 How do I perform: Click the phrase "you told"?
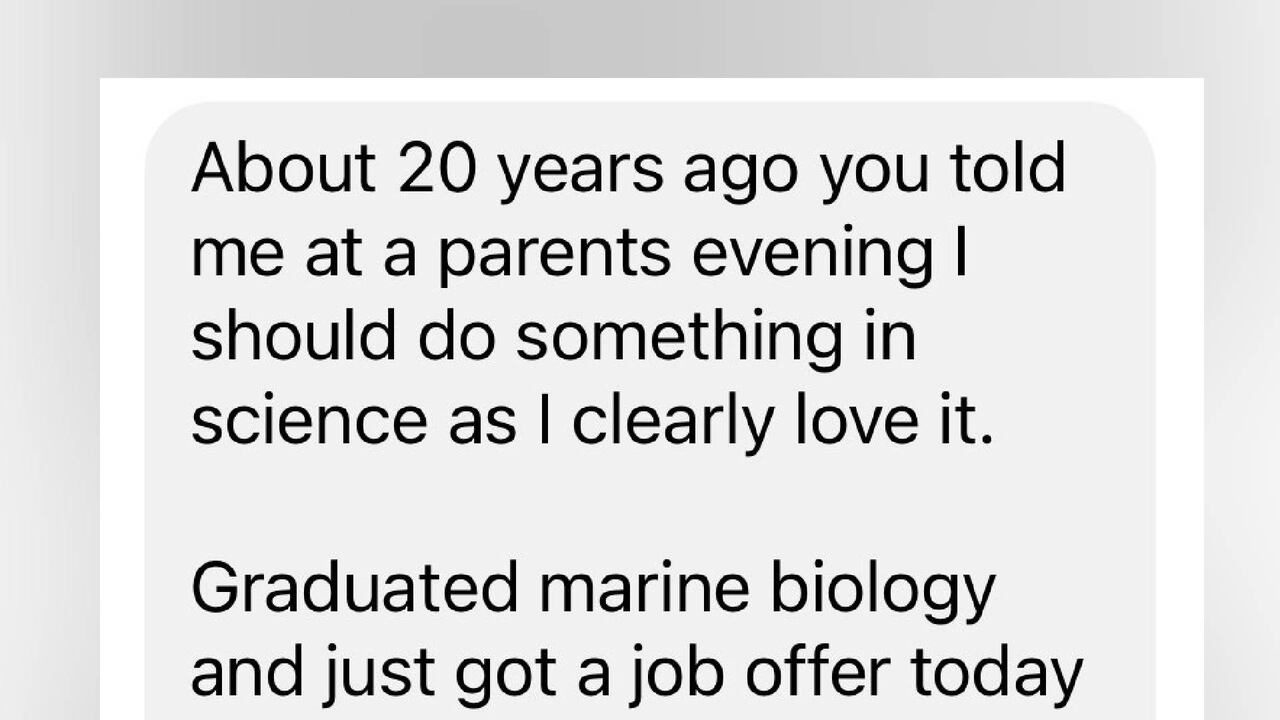[942, 168]
